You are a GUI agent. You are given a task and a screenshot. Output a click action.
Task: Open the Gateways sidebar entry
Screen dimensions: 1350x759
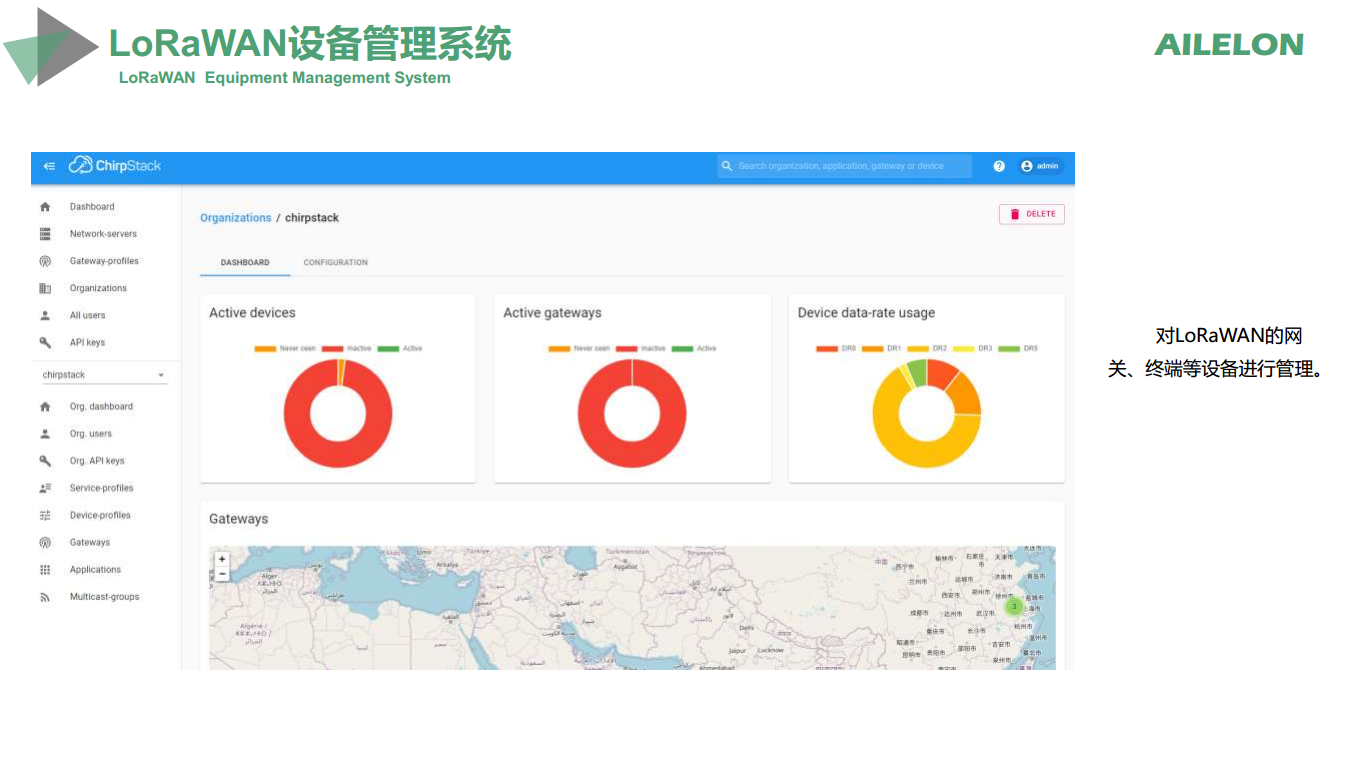coord(90,542)
